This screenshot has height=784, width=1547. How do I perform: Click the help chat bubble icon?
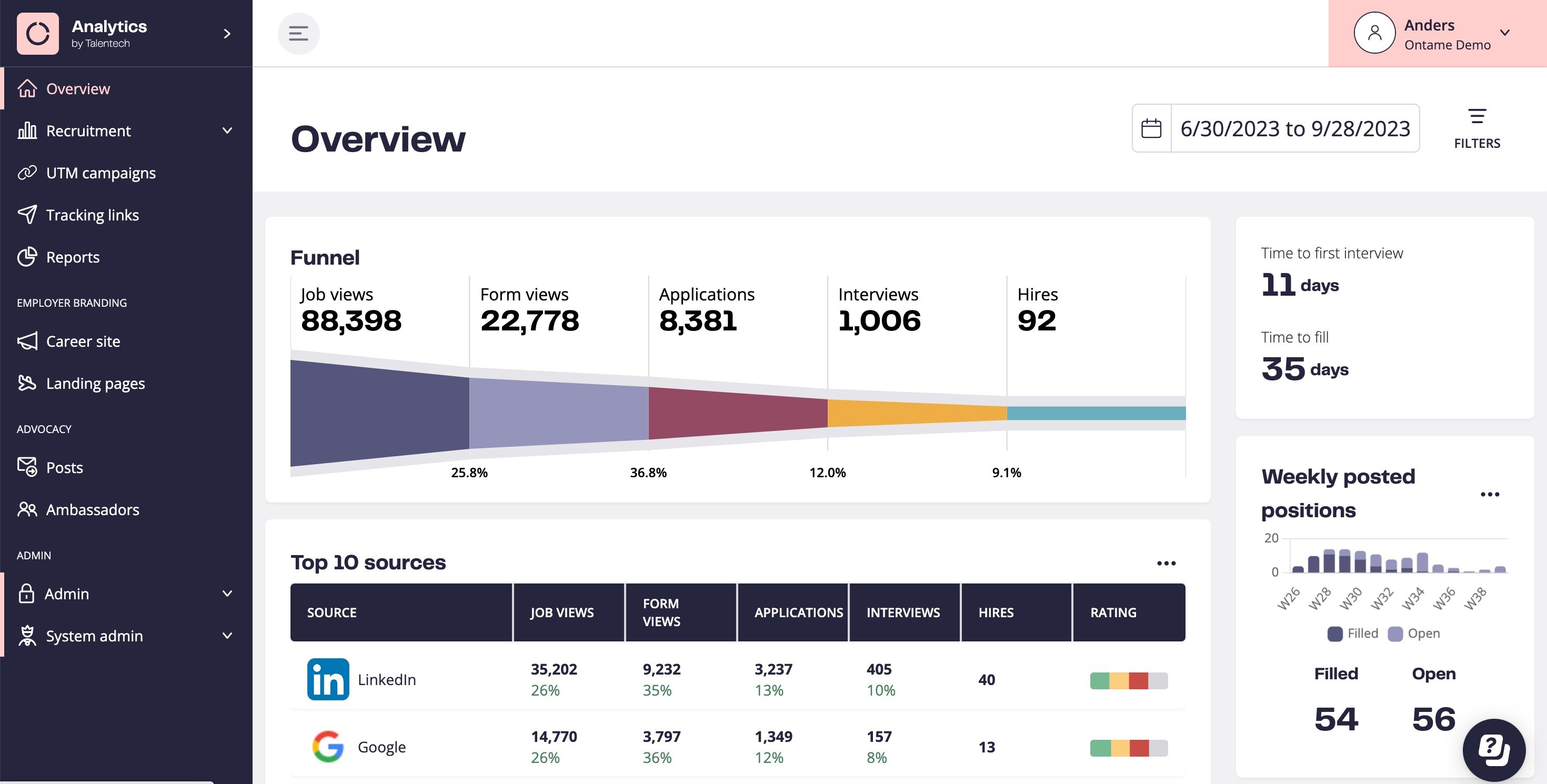point(1493,749)
